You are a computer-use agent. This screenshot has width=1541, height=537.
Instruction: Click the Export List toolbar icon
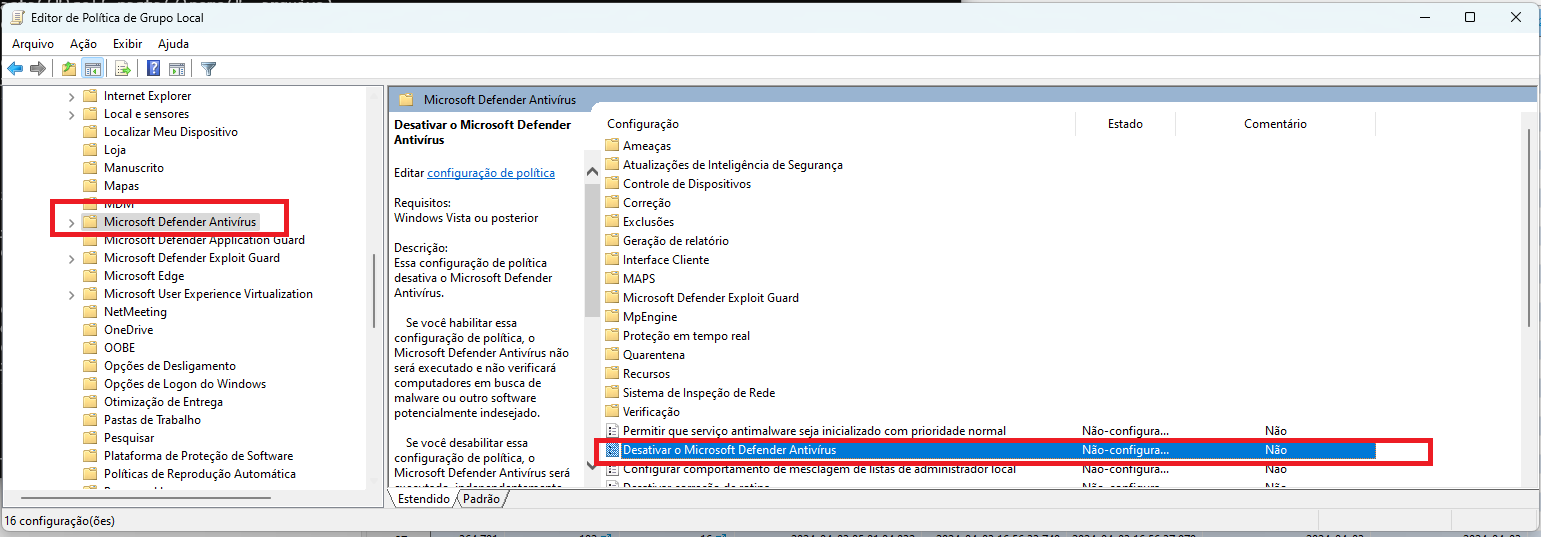pyautogui.click(x=123, y=69)
